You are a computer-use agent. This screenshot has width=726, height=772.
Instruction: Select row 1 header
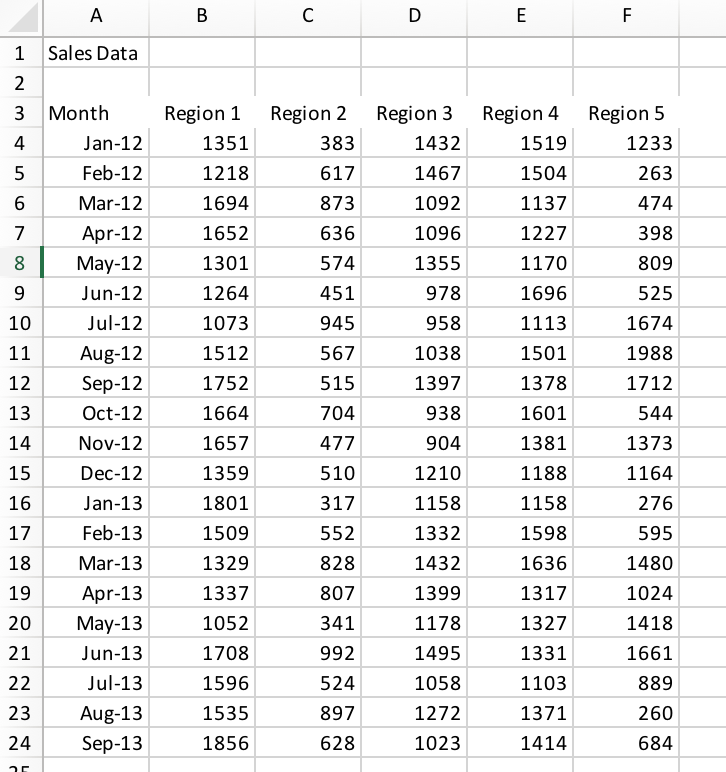[x=21, y=53]
